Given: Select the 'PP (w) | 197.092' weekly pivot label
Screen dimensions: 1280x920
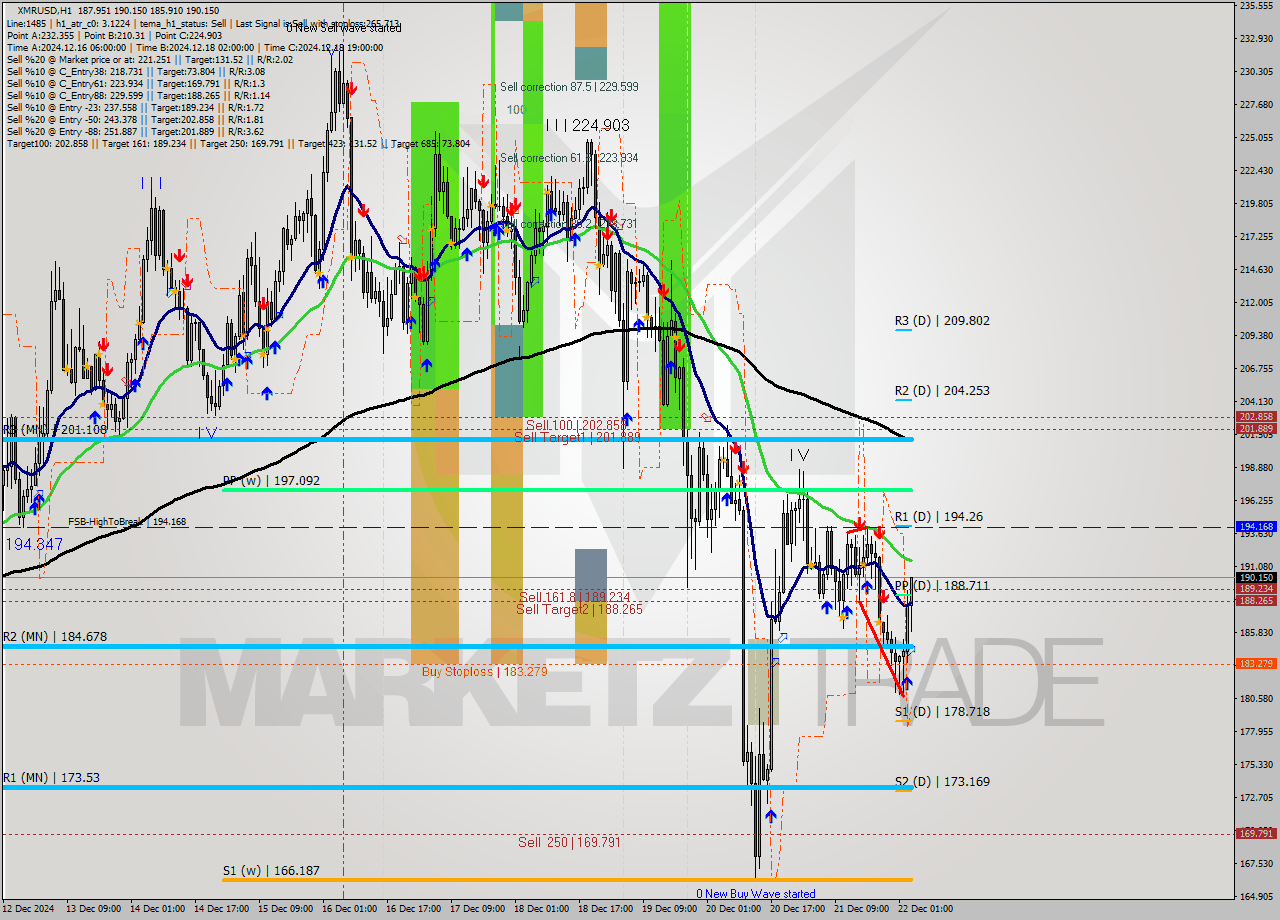Looking at the screenshot, I should tap(271, 481).
